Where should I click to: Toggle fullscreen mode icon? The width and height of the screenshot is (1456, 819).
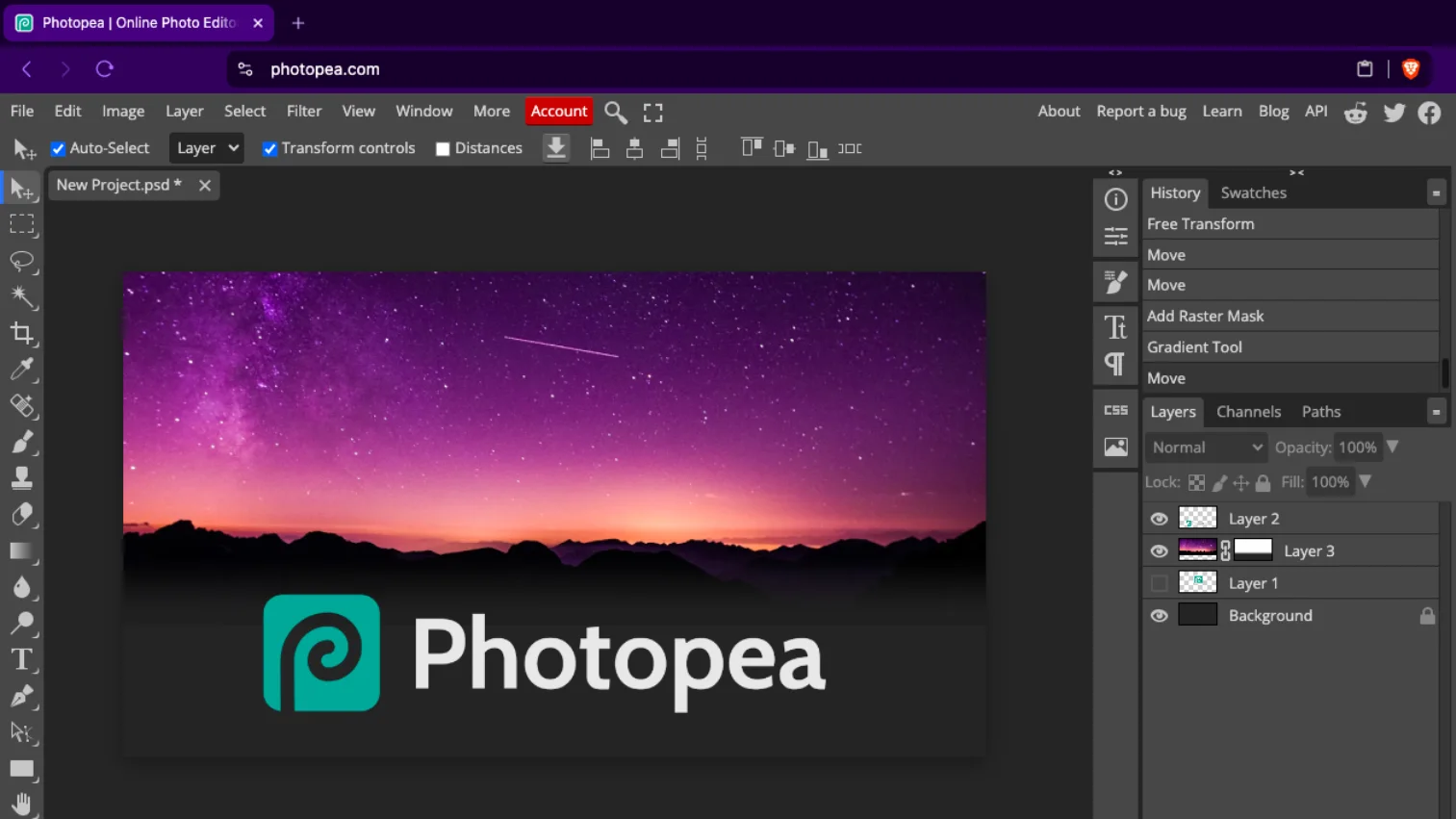[x=653, y=113]
